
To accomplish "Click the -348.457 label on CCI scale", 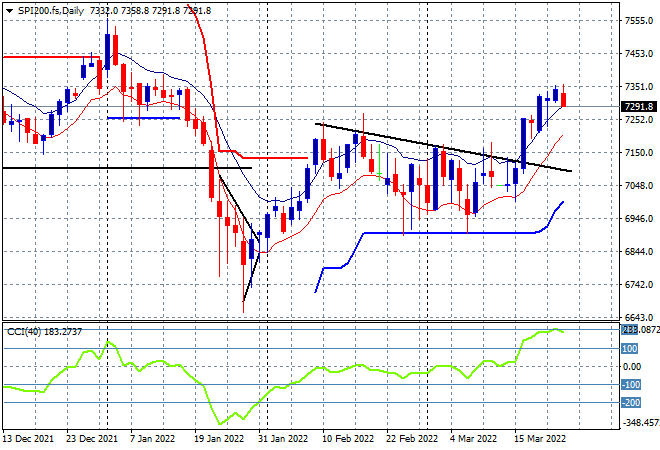I will (637, 422).
